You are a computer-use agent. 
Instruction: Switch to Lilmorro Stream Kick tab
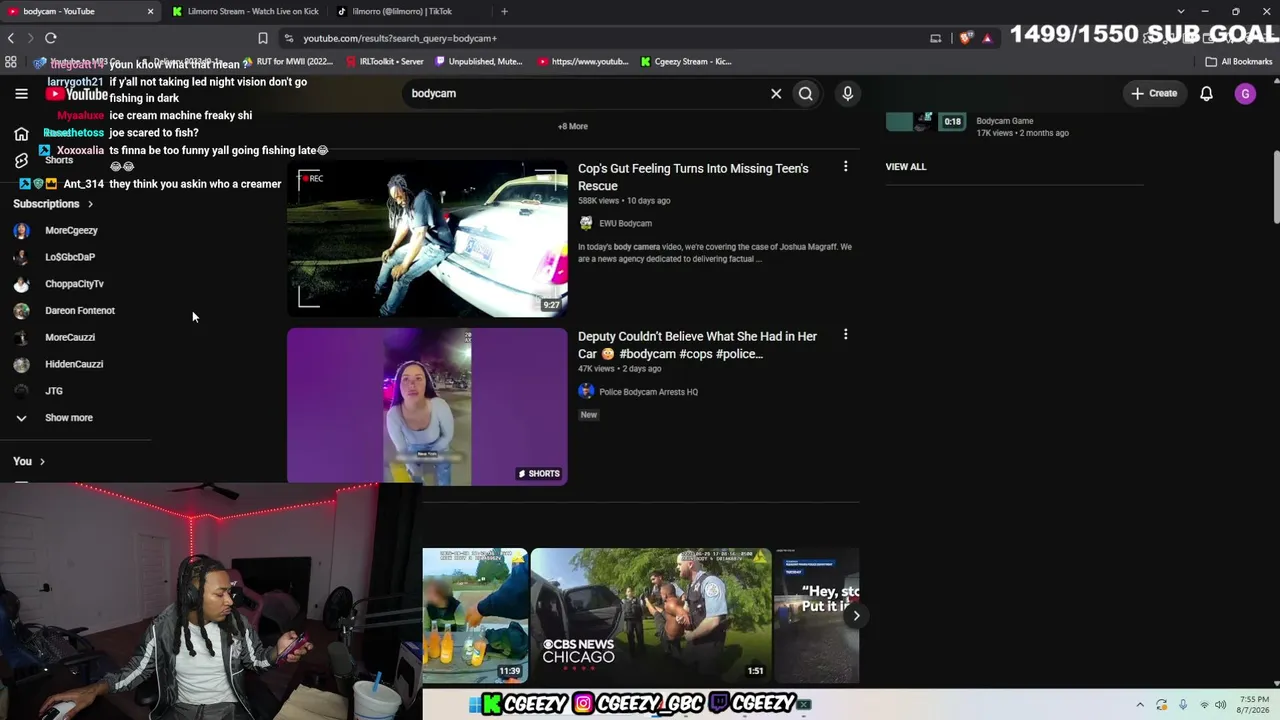pyautogui.click(x=245, y=11)
